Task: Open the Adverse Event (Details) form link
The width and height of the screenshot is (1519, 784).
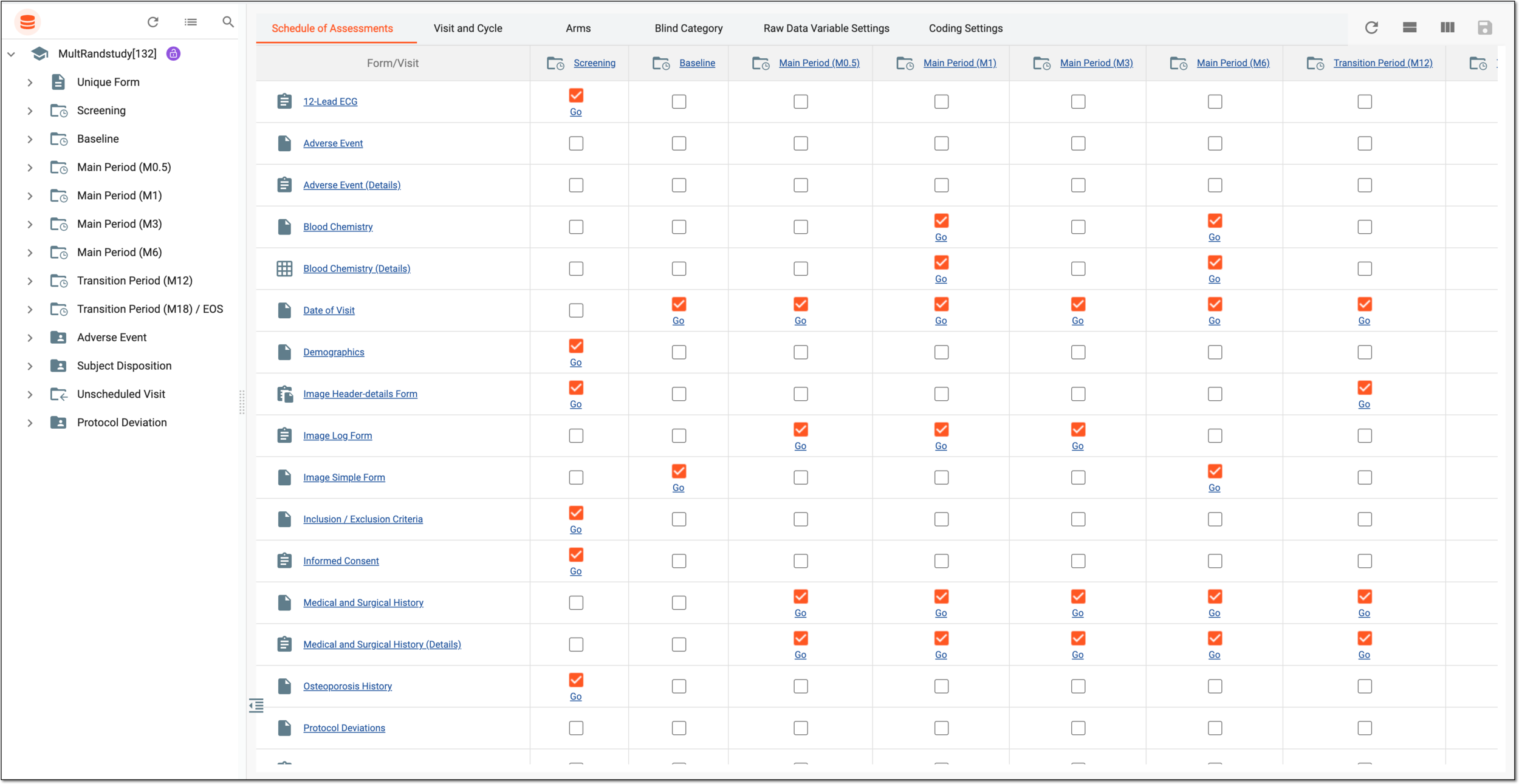Action: tap(352, 185)
